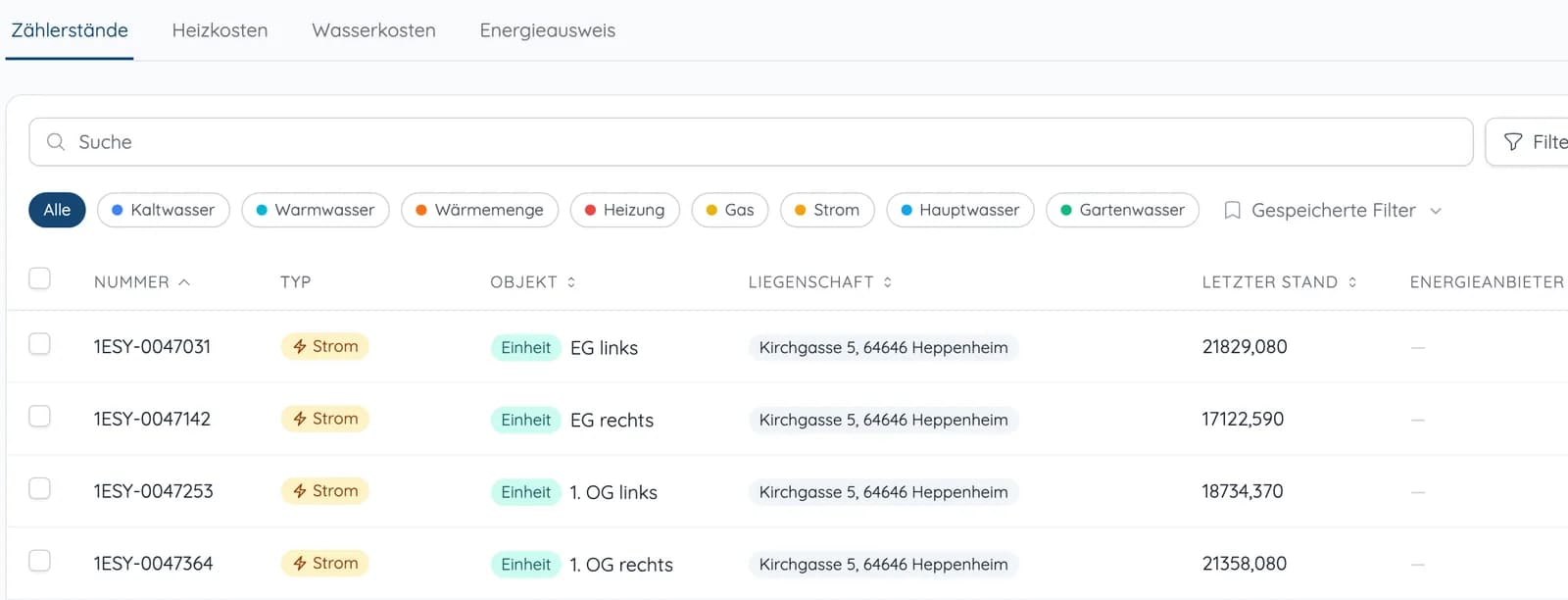Check the box for meter 1ESY-0047253

[x=39, y=488]
